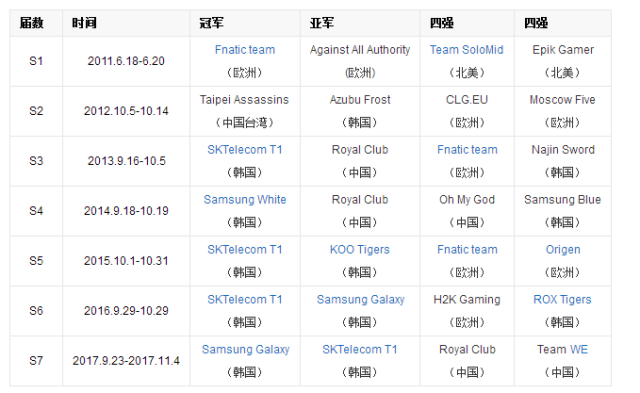Open SKTelecom T1 champion link for S3
The height and width of the screenshot is (393, 640).
[245, 150]
